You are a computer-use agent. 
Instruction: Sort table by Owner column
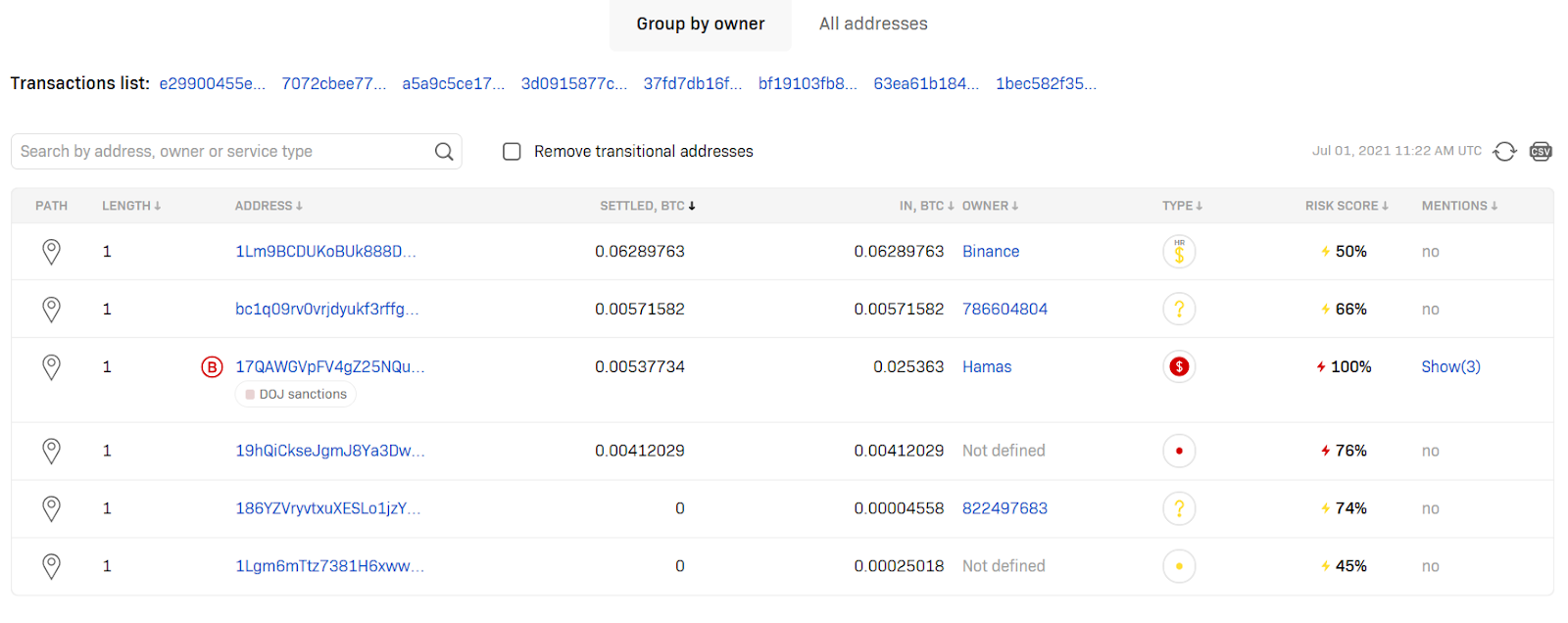pos(990,206)
